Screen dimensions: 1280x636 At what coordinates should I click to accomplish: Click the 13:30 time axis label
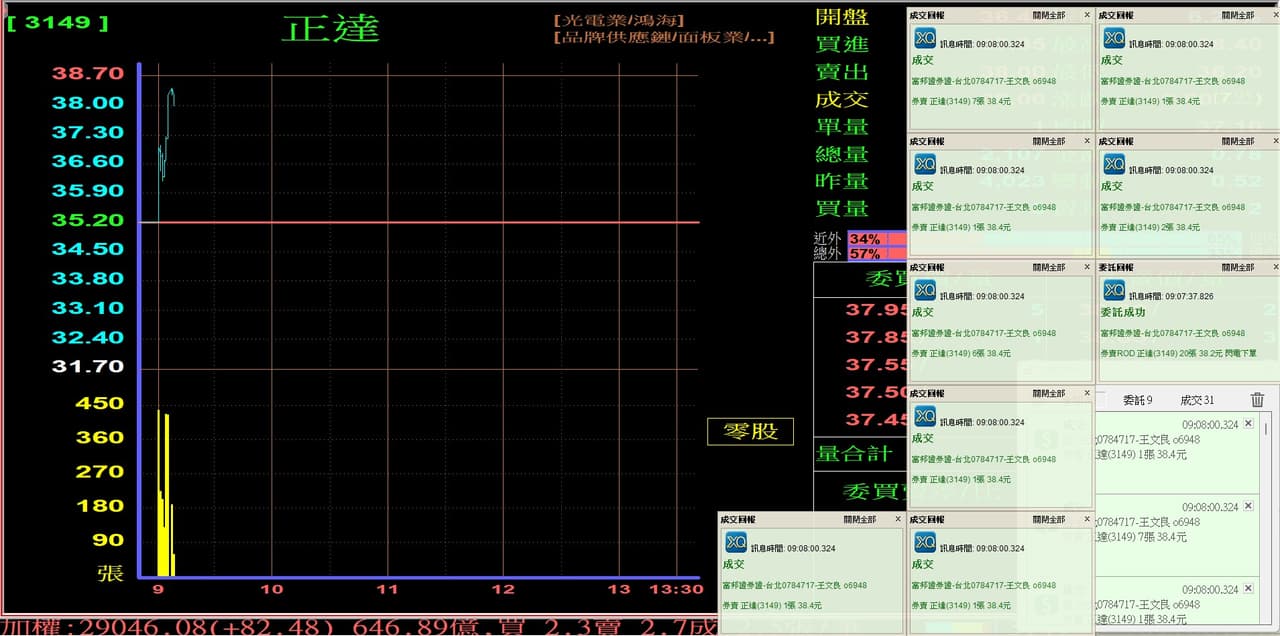coord(676,589)
